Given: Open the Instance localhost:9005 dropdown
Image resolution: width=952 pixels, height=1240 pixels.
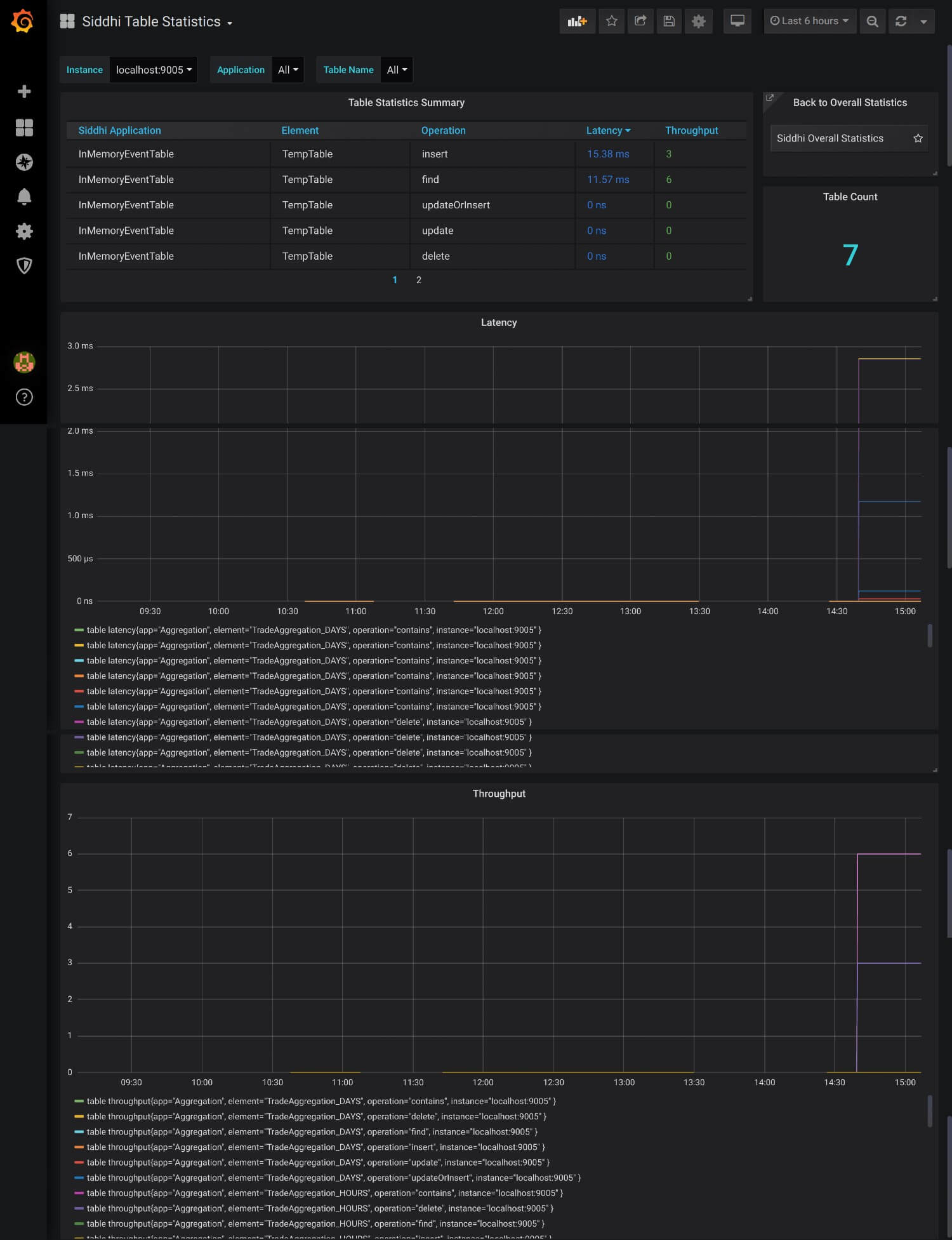Looking at the screenshot, I should point(154,70).
